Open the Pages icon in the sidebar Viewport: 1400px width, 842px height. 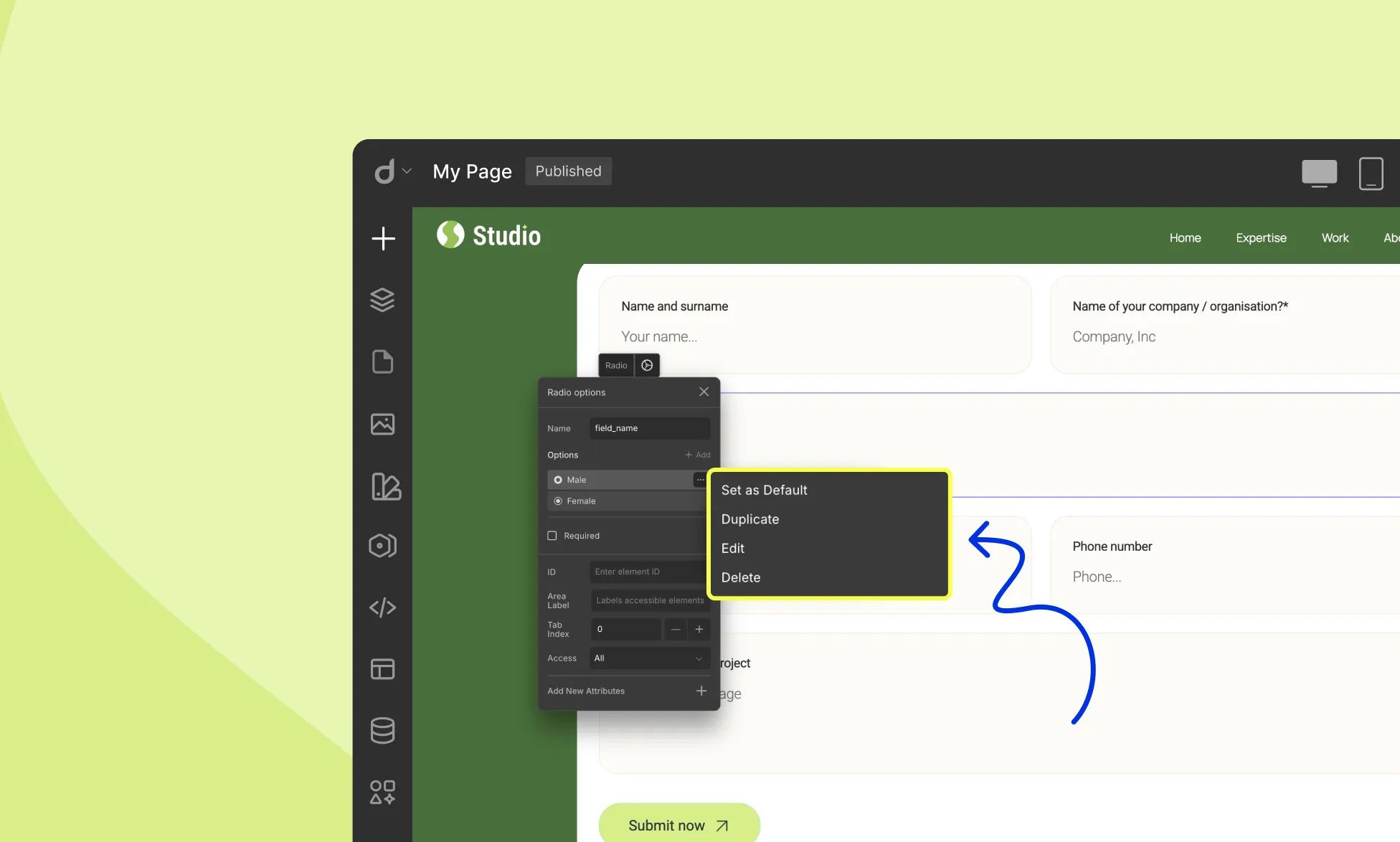pos(382,361)
